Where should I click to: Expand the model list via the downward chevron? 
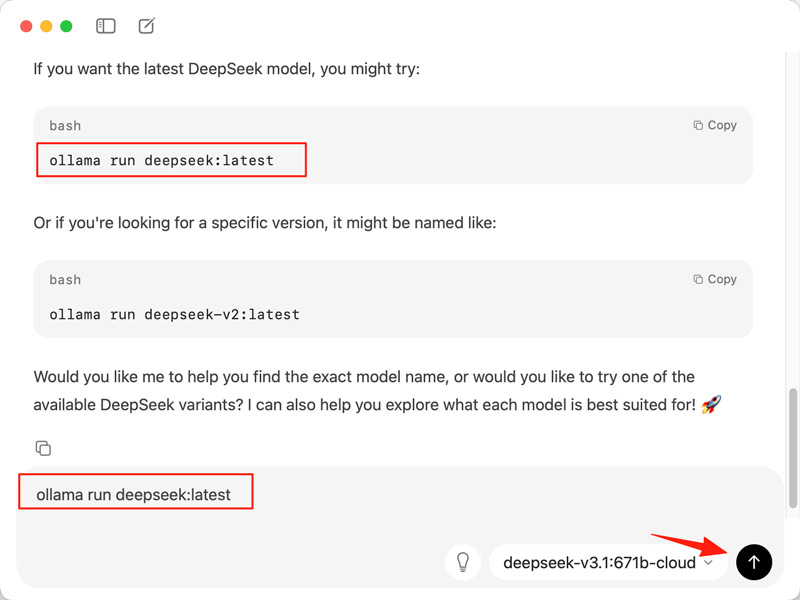[709, 562]
